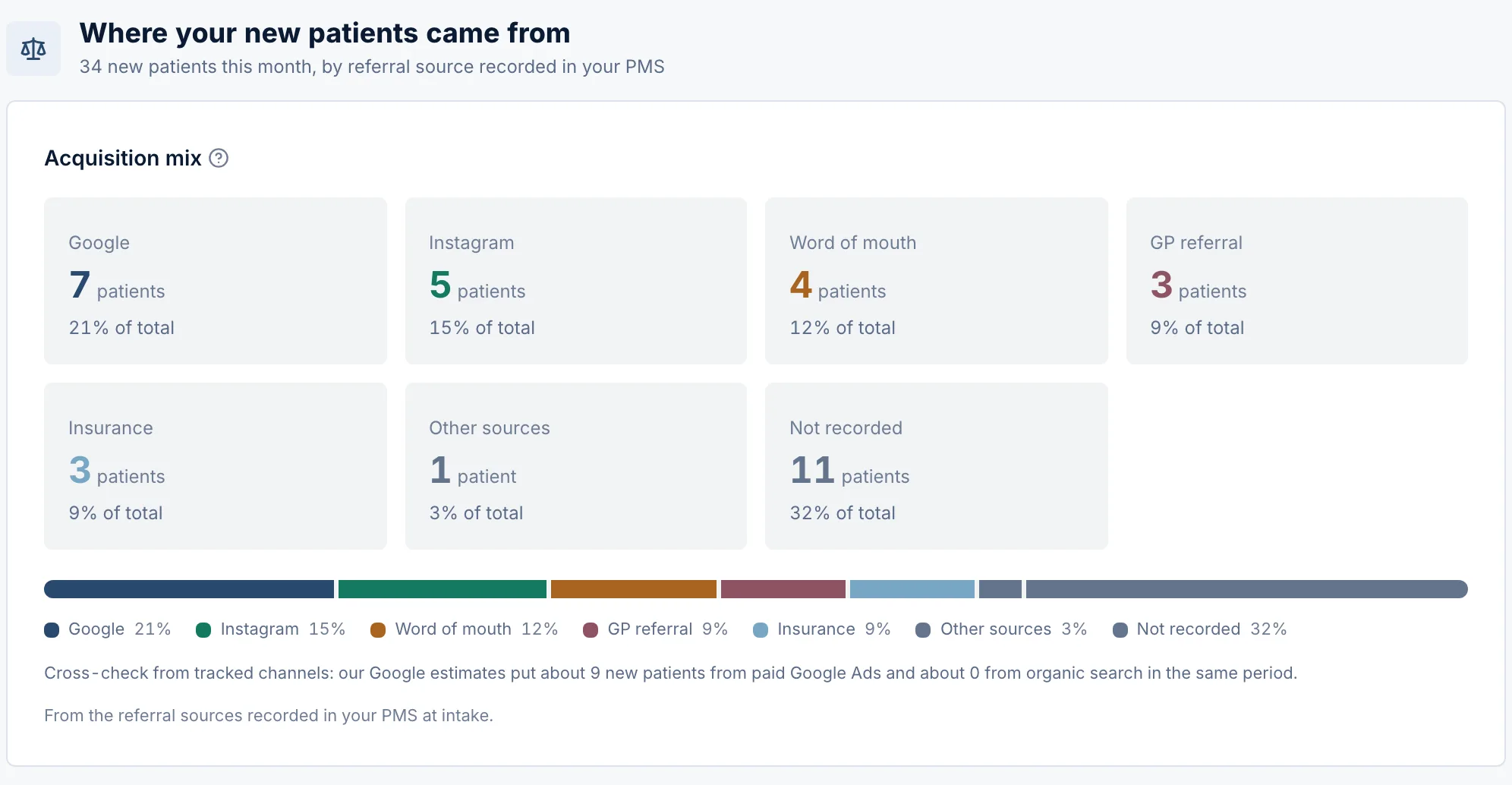Image resolution: width=1512 pixels, height=785 pixels.
Task: Click the Acquisition mix heading
Action: 123,158
